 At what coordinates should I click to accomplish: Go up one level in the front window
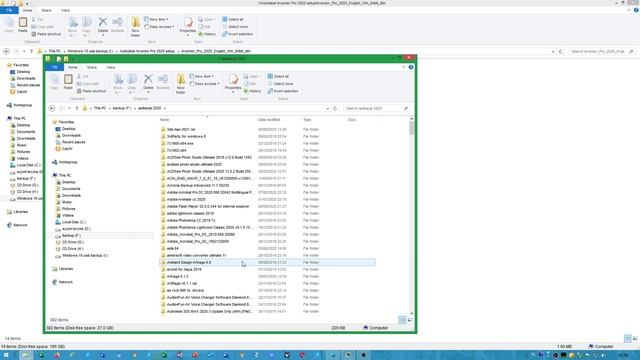(x=77, y=108)
